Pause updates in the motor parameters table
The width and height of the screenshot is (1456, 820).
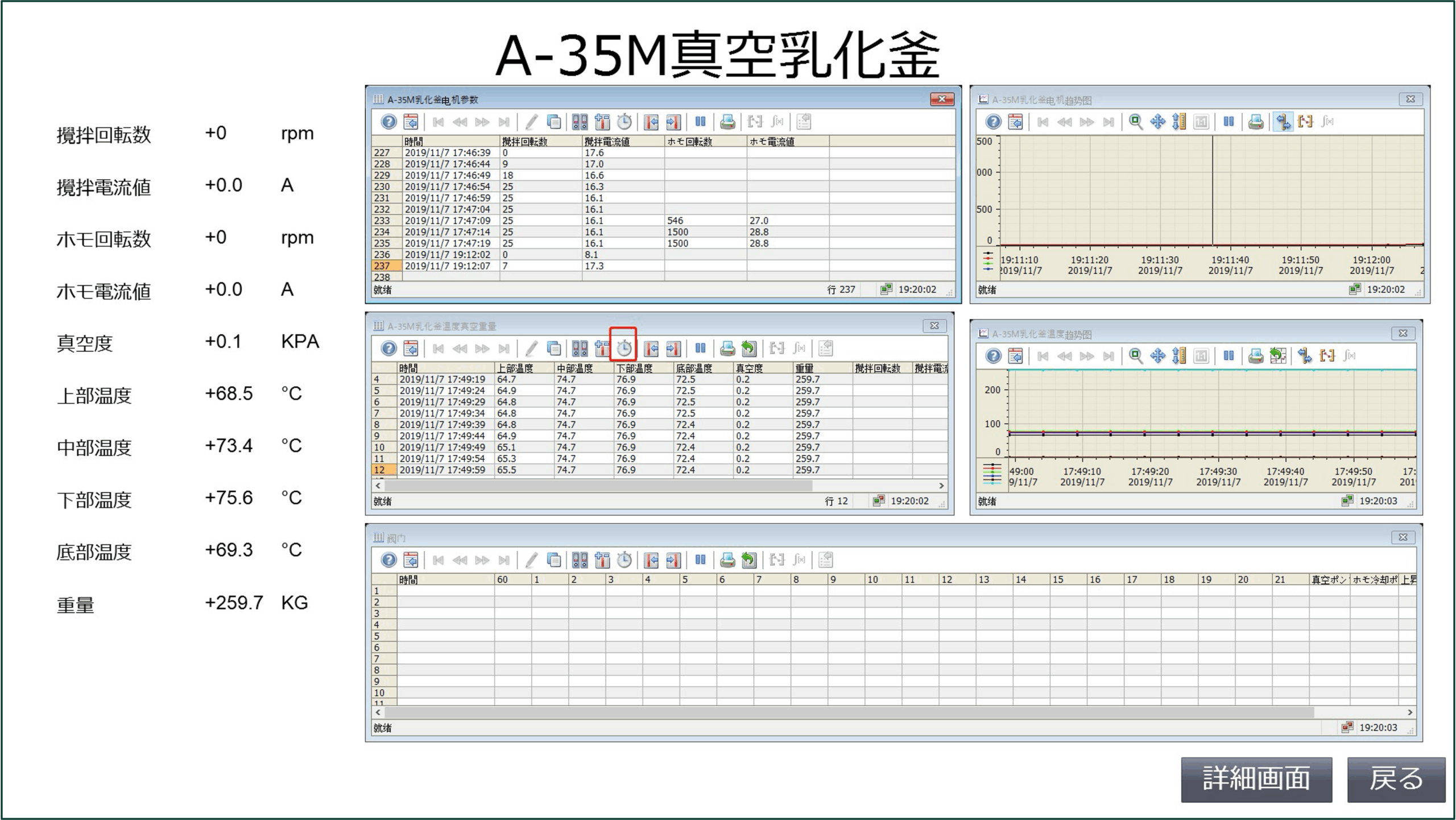click(x=700, y=122)
